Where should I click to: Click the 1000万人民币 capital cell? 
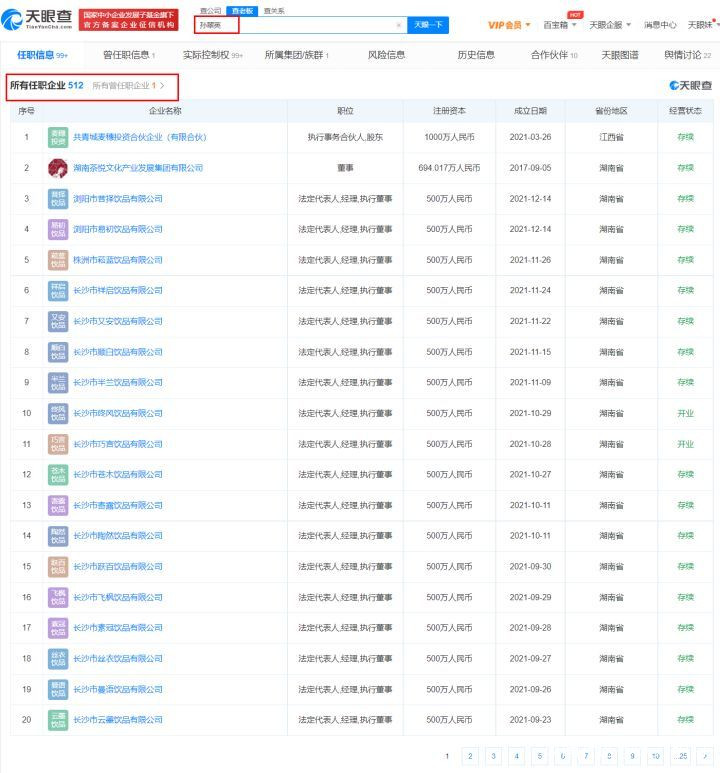[x=449, y=137]
